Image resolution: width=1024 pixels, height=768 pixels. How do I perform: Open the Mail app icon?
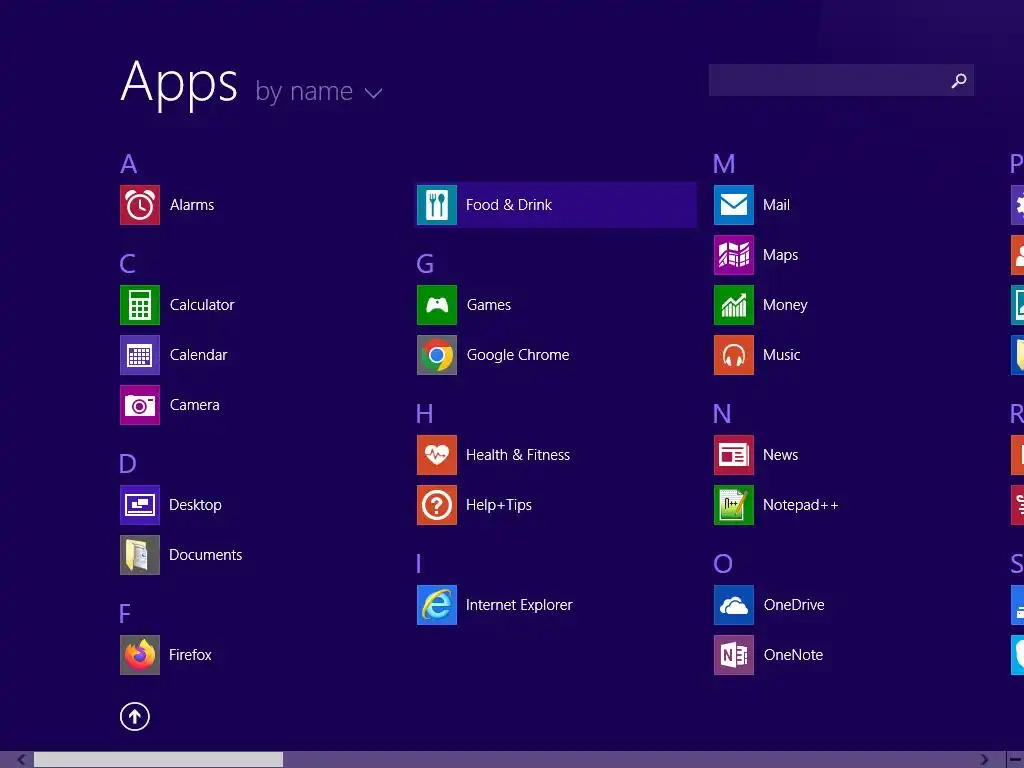point(734,205)
